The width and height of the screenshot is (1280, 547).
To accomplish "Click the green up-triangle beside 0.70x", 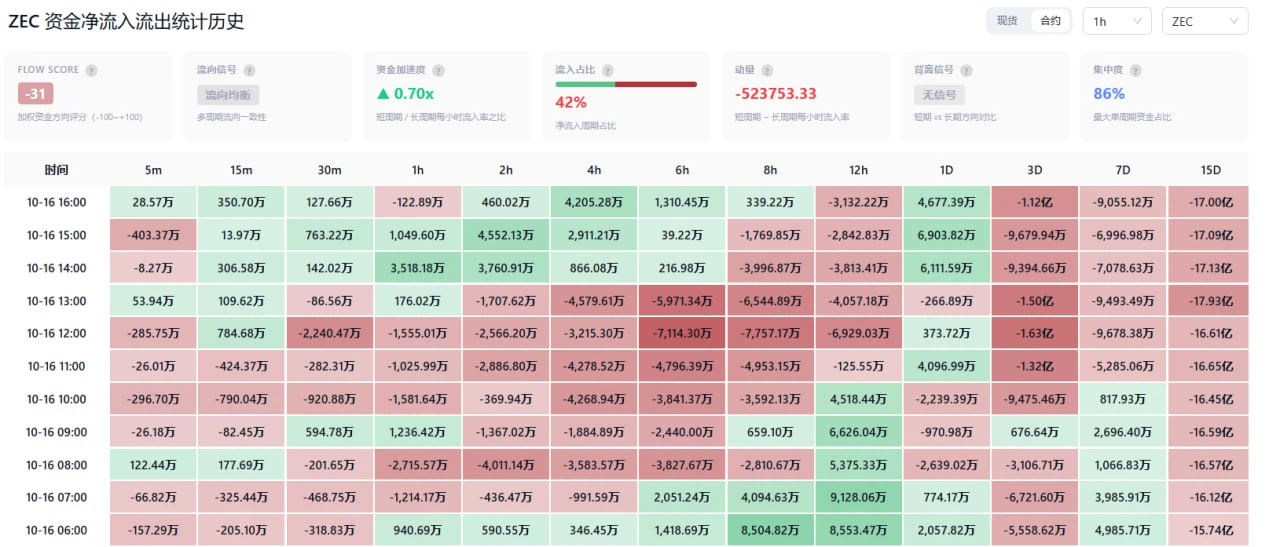I will pos(382,94).
